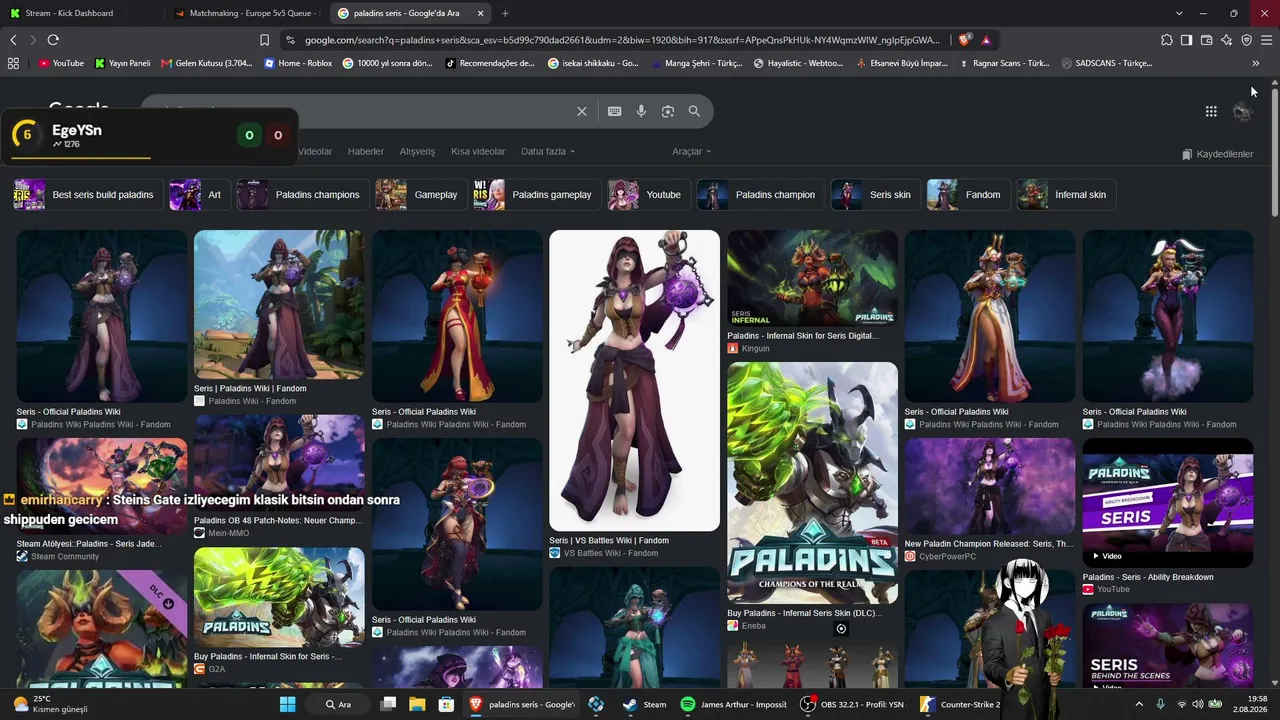
Task: Open the SADSCANS bookmark
Action: (x=1107, y=63)
